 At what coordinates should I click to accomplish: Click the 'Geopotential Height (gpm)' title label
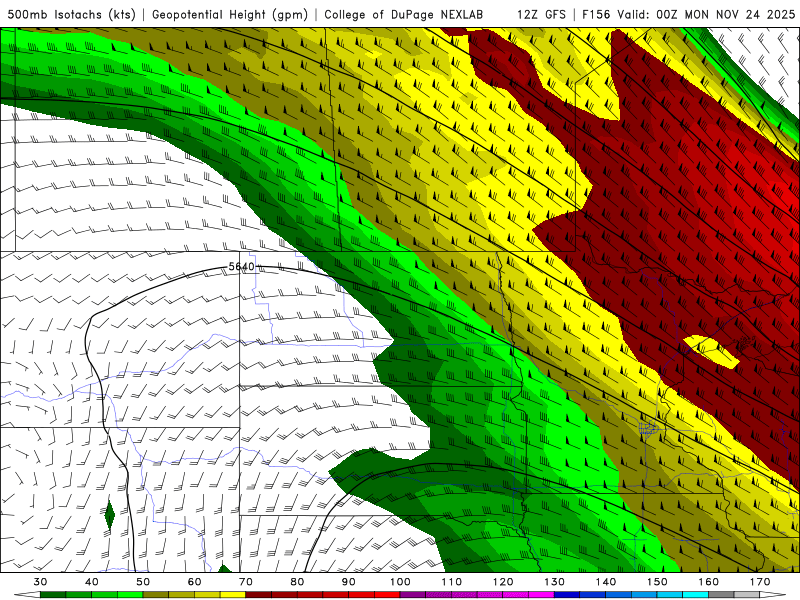point(230,14)
